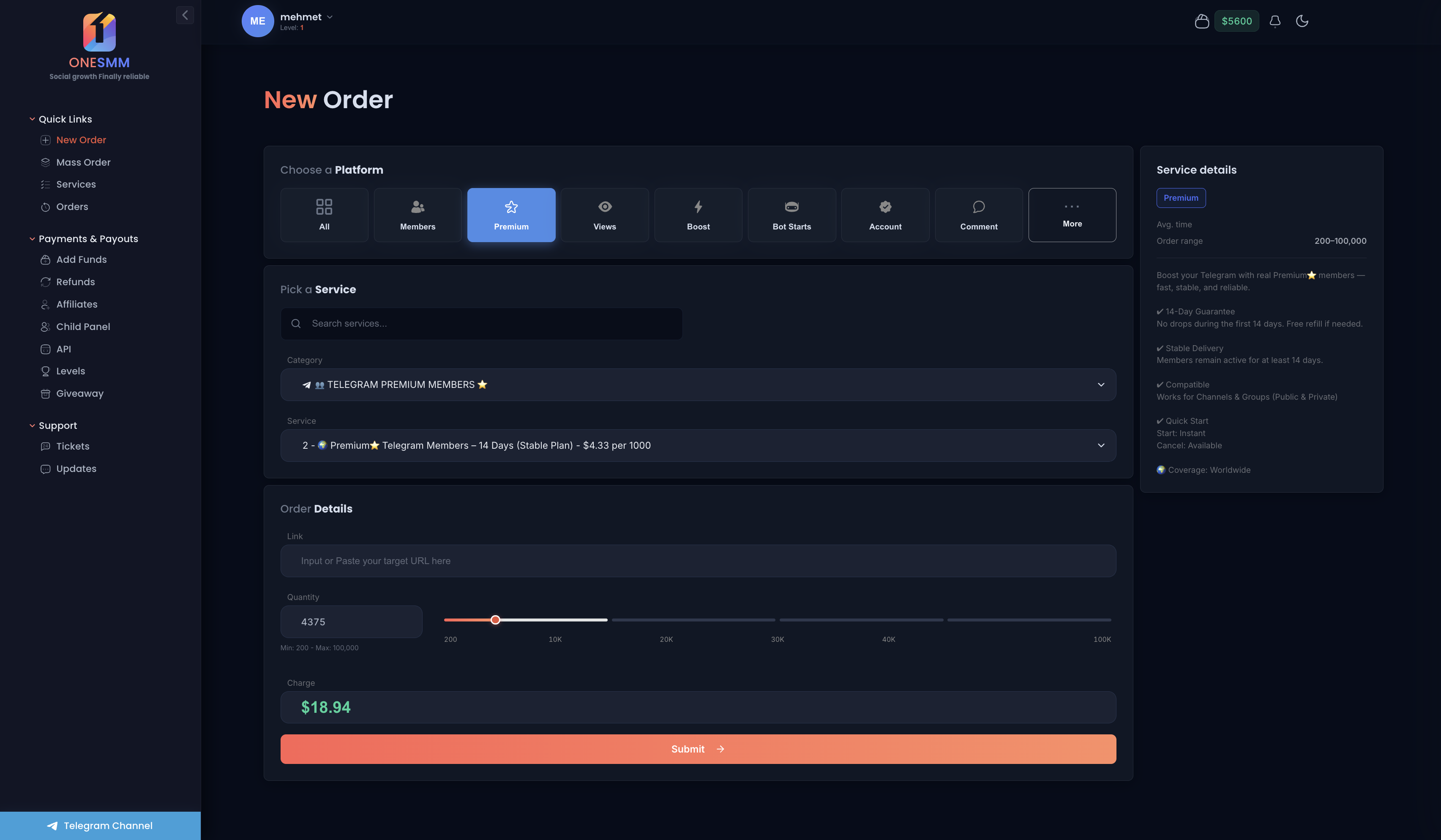Open the wallet icon in the header
1441x840 pixels.
1201,21
